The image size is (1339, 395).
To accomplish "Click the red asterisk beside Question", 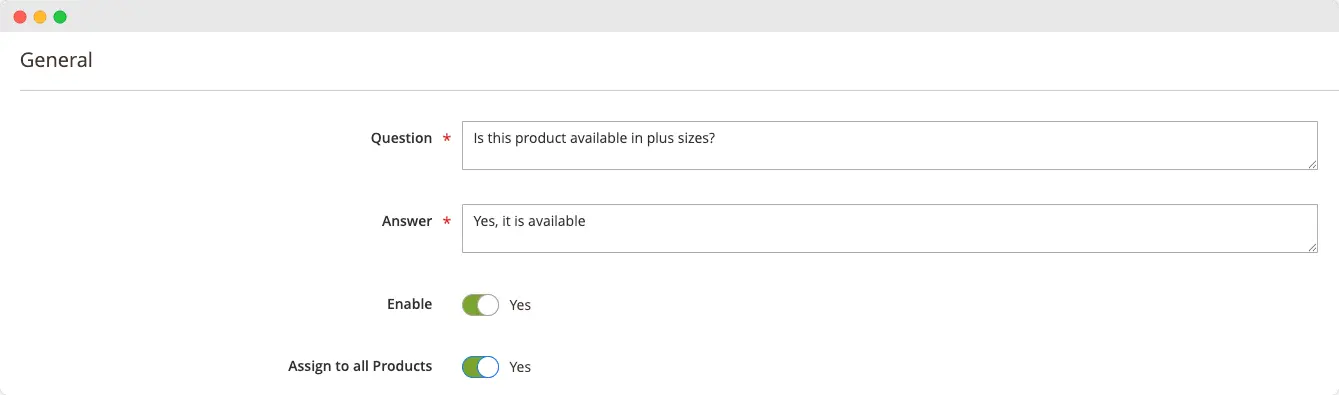I will coord(447,139).
